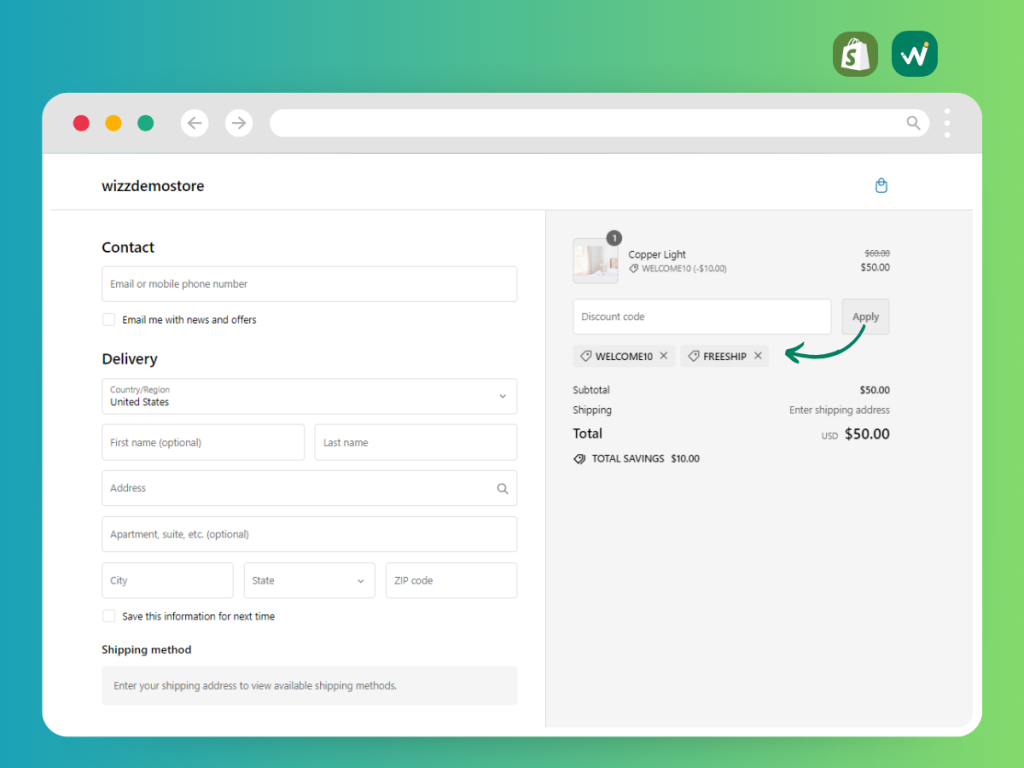Click the Subtotal $50.00 value
Viewport: 1024px width, 768px height.
(874, 390)
